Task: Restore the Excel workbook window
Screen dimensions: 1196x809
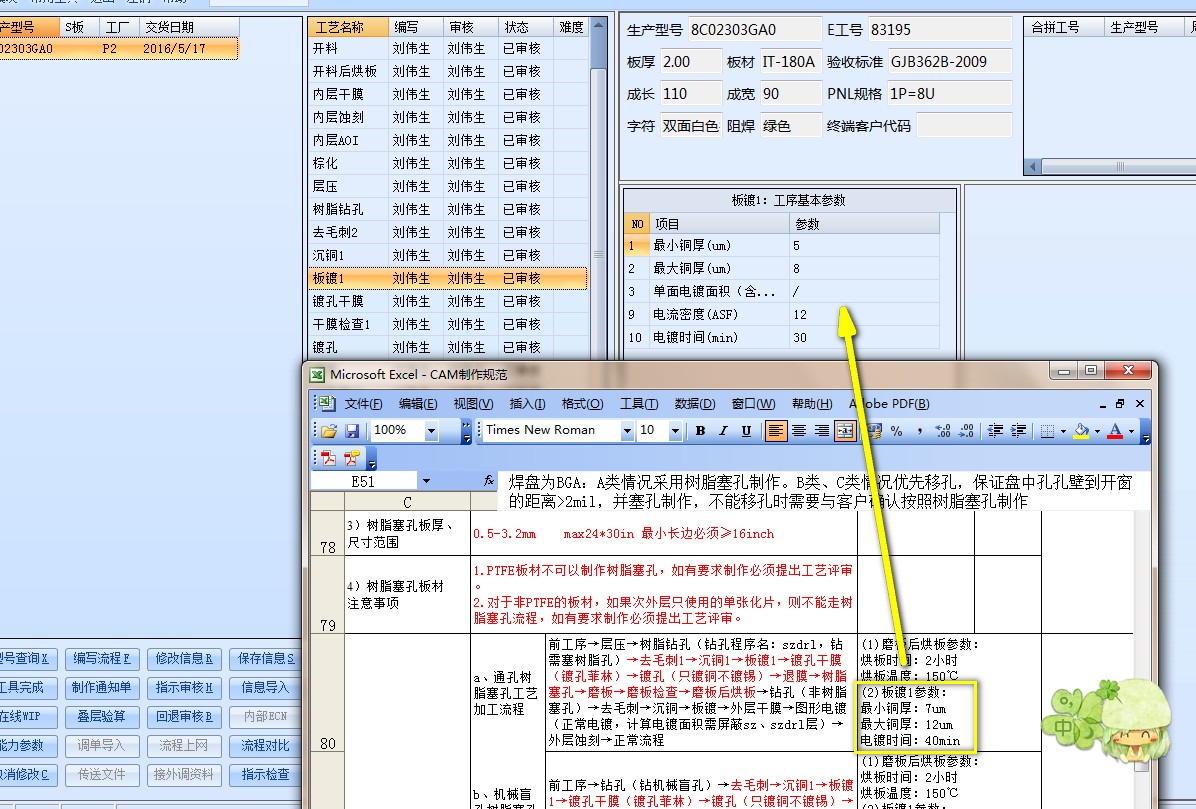Action: click(x=1119, y=403)
